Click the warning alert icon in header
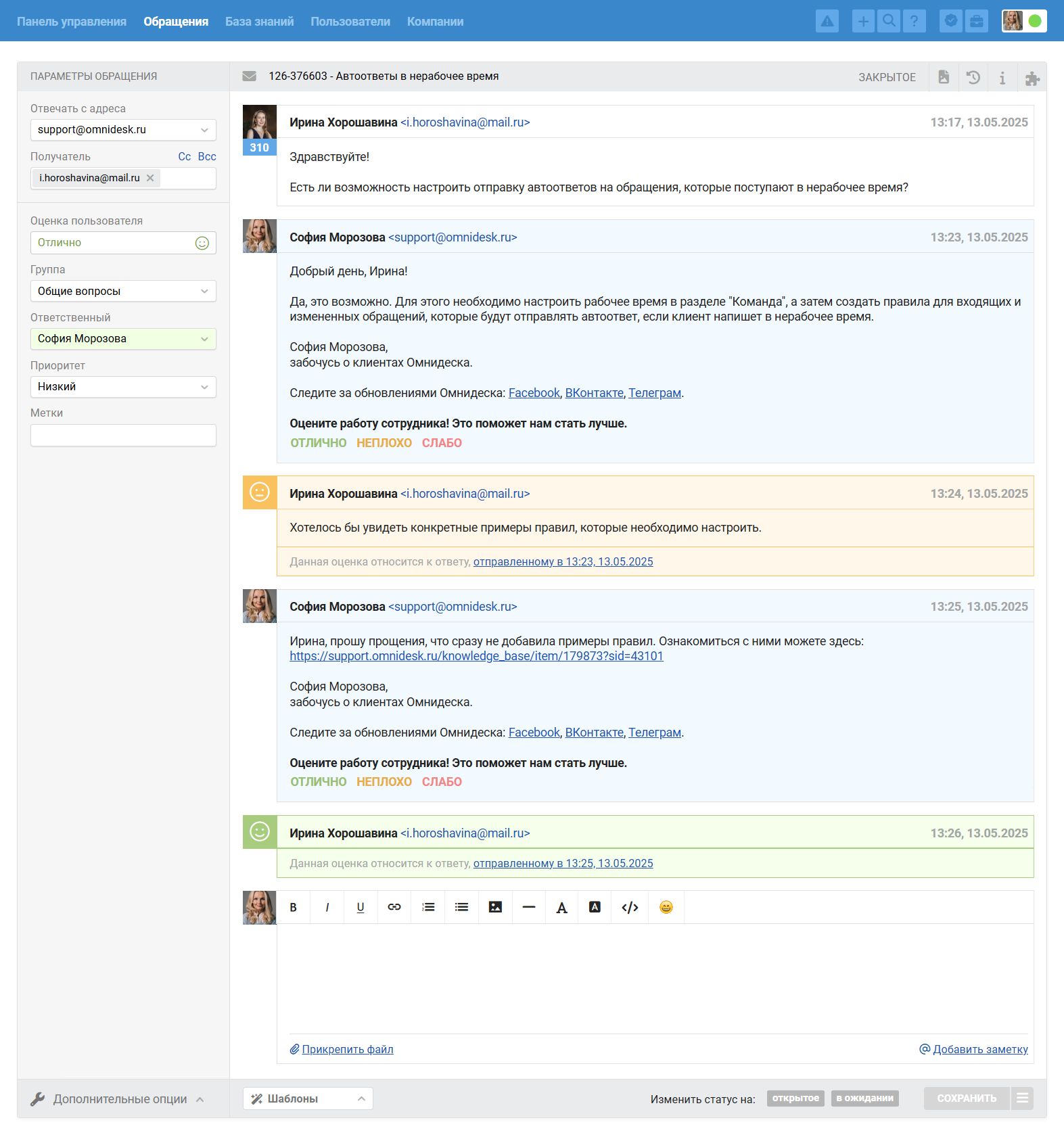1064x1135 pixels. [827, 21]
